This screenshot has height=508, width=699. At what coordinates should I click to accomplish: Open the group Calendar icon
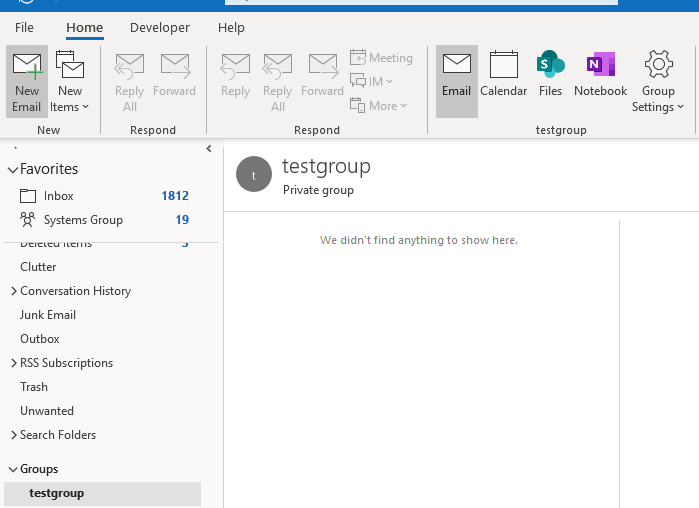click(x=503, y=75)
